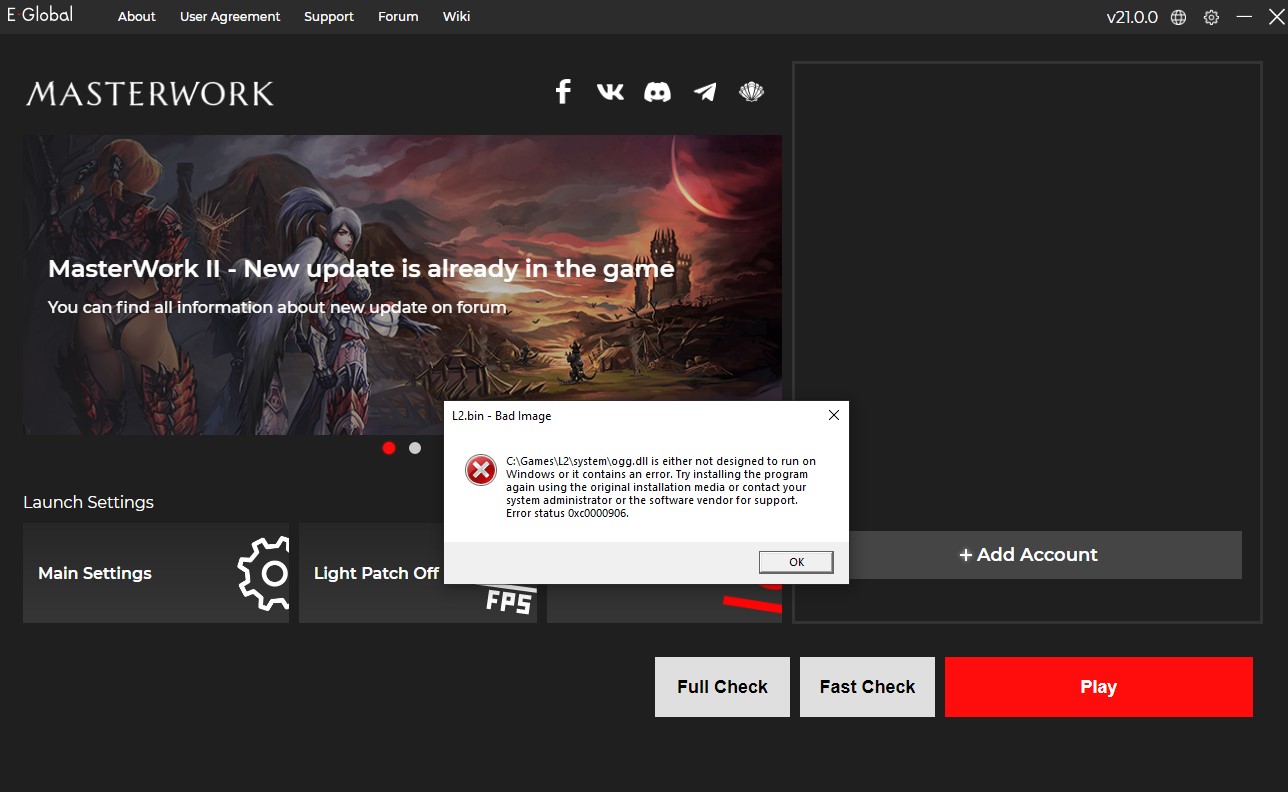Open launcher settings gear icon
Viewport: 1288px width, 792px height.
1211,17
